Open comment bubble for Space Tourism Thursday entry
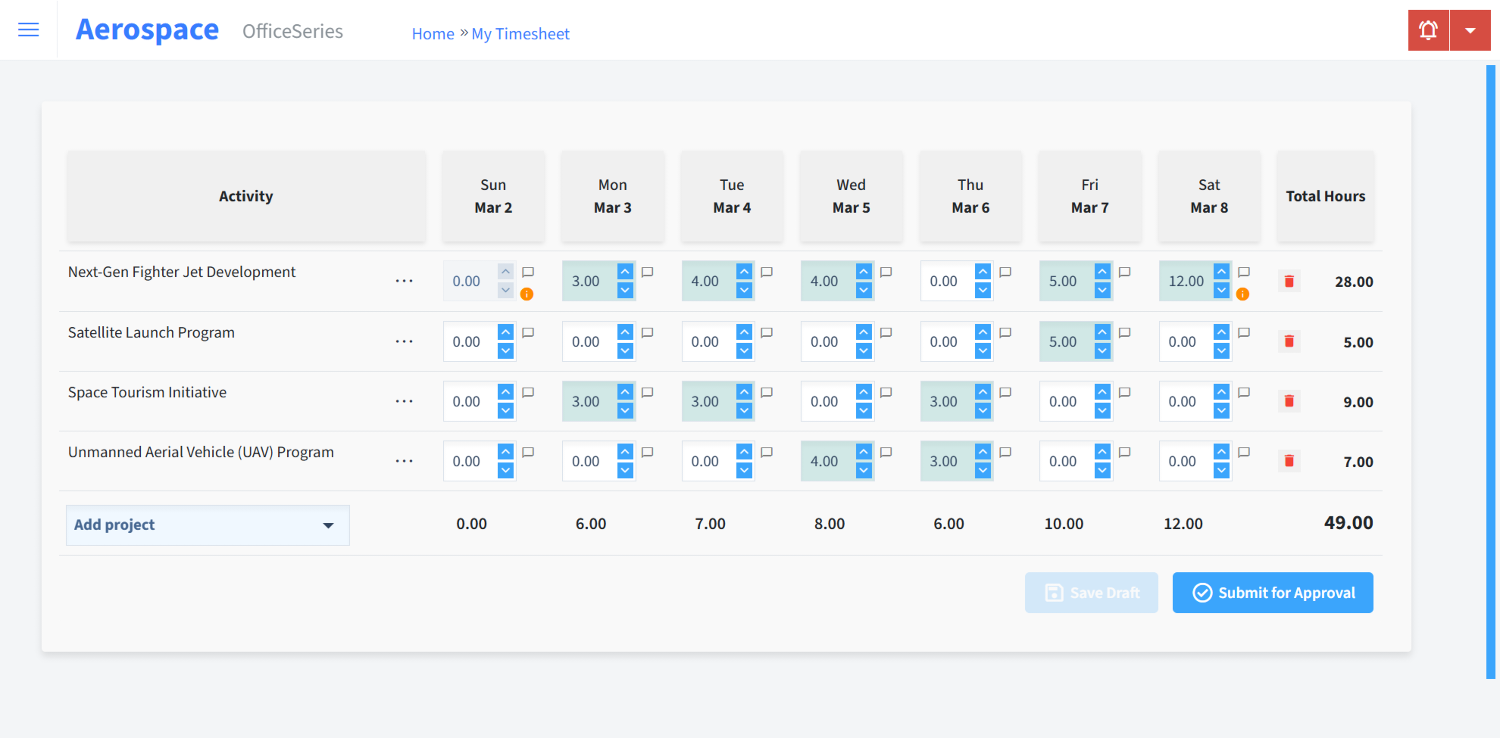The image size is (1500, 738). (1005, 391)
